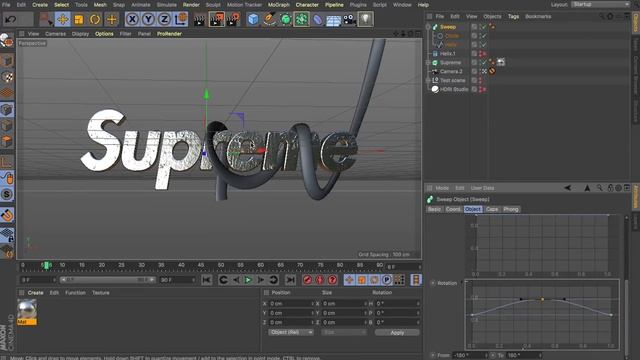Toggle Helix.1 red disabled mark
Viewport: 640px width, 360px height.
click(484, 53)
